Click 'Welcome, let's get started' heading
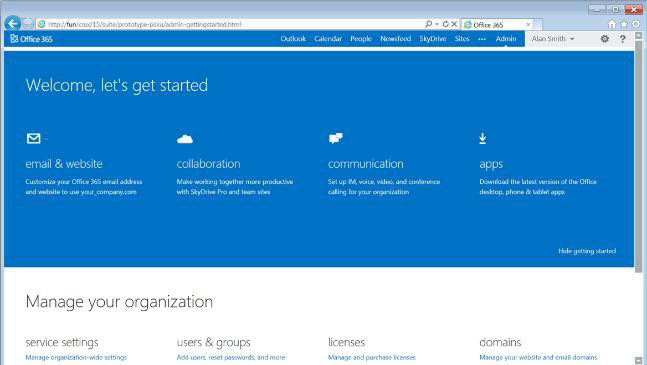Viewport: 647px width, 365px height. click(117, 85)
